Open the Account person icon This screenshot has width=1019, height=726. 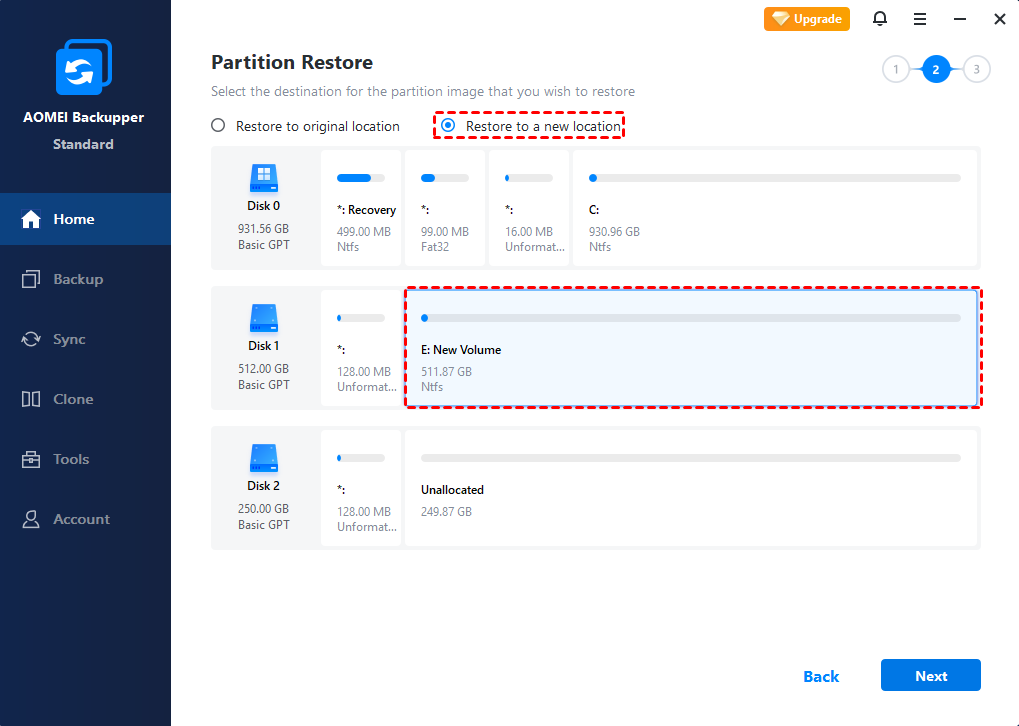coord(31,519)
